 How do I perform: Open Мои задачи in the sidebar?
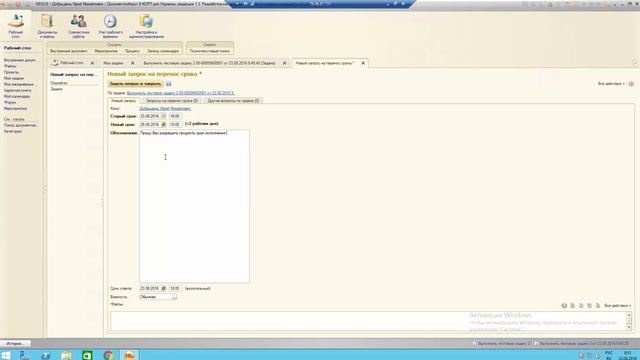(14, 78)
